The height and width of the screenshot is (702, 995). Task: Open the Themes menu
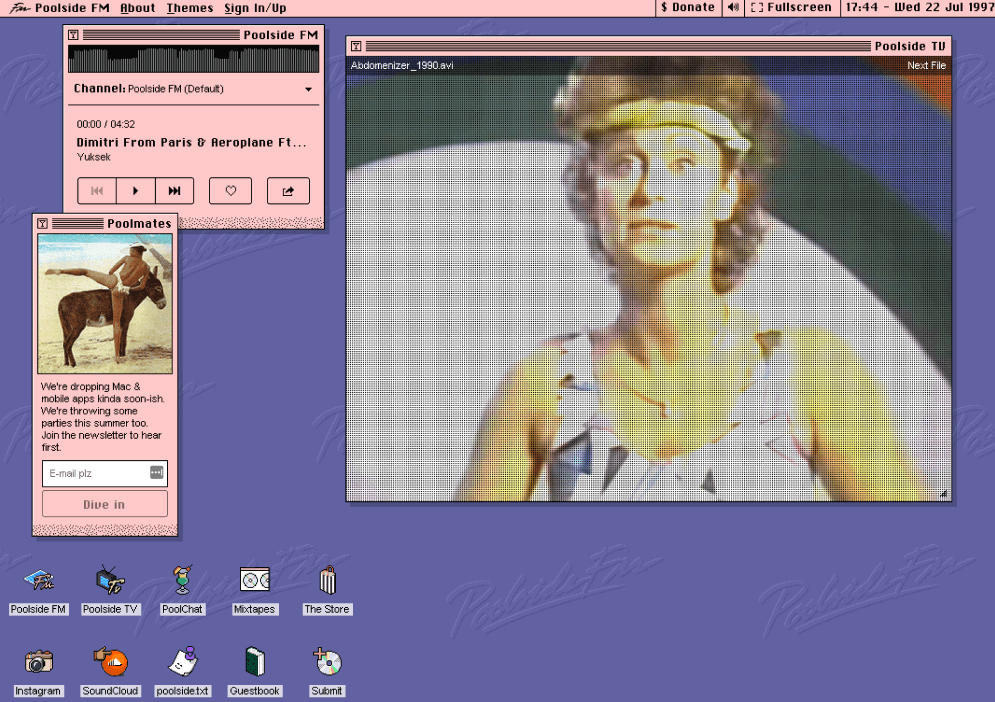(x=189, y=8)
